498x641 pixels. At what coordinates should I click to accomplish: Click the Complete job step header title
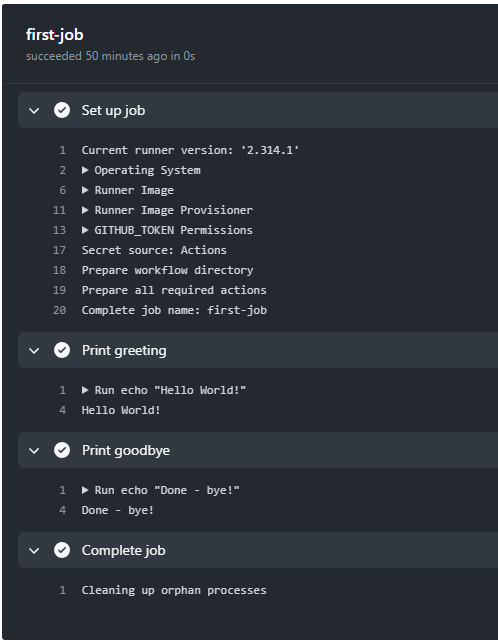(123, 550)
